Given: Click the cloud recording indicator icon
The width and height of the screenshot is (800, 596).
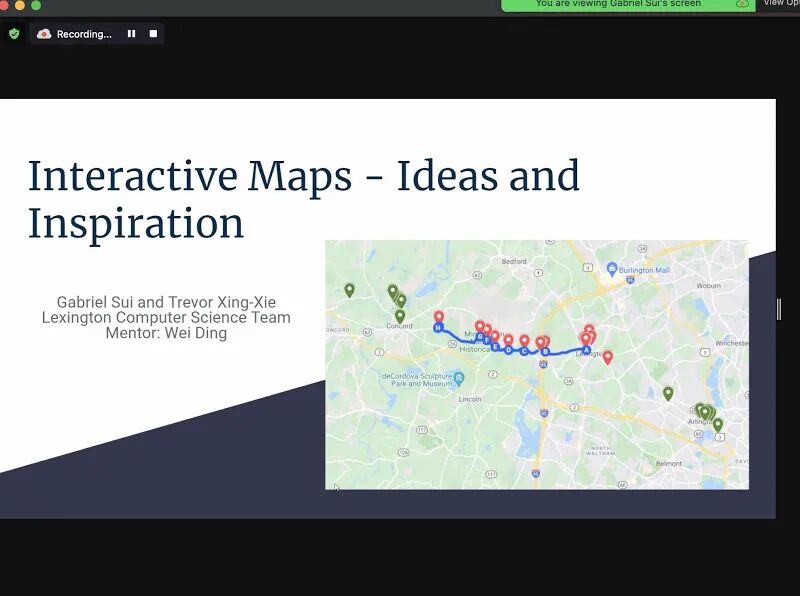Looking at the screenshot, I should pos(44,34).
